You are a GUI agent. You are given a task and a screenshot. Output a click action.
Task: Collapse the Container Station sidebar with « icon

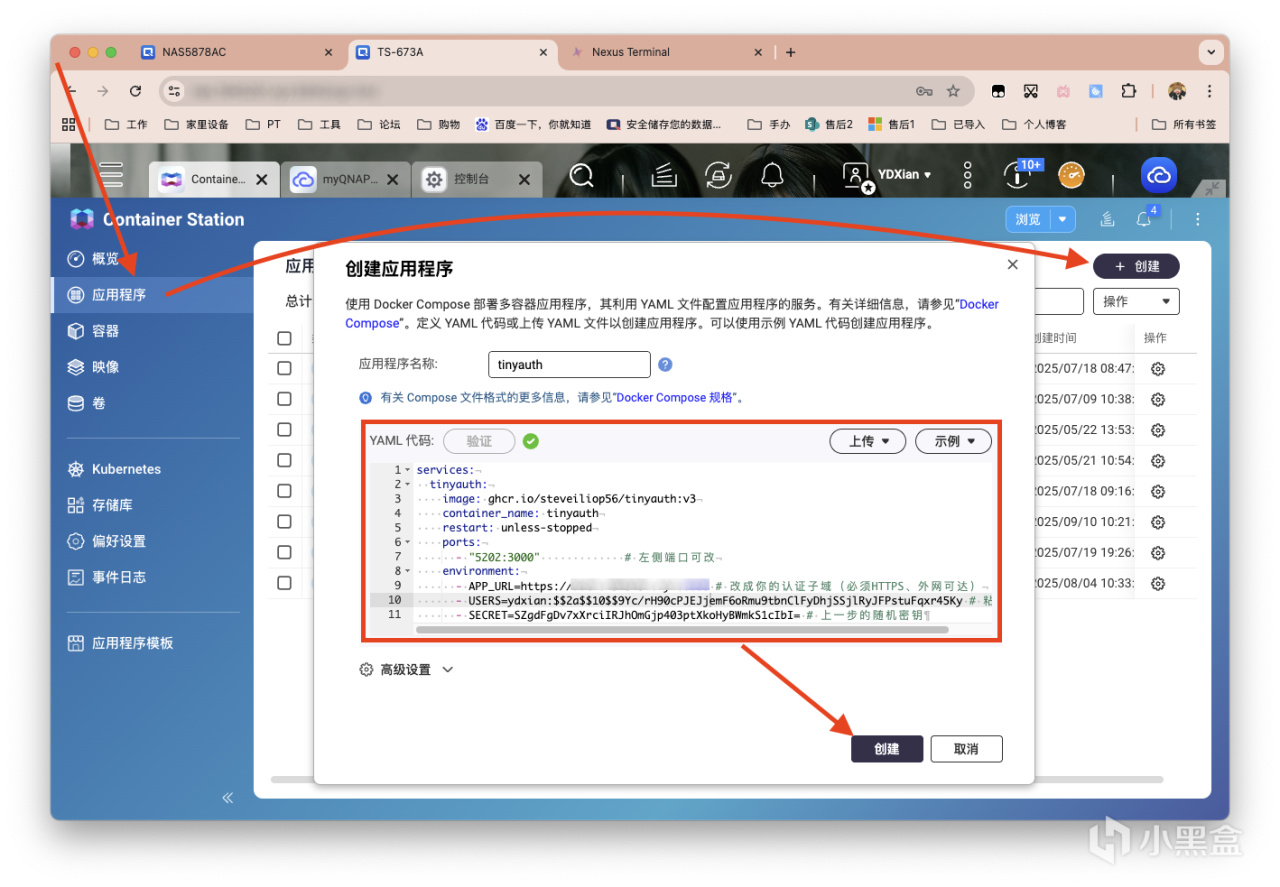click(227, 797)
